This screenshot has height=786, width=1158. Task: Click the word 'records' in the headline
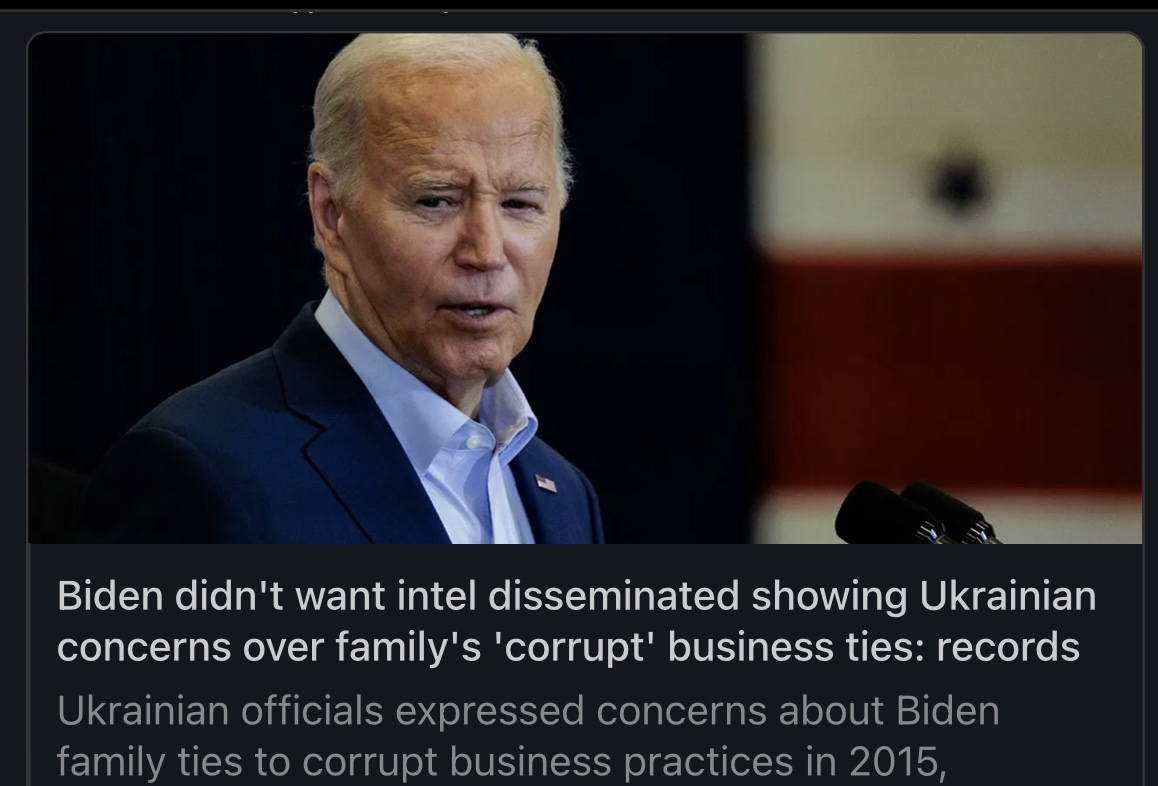click(x=1008, y=647)
